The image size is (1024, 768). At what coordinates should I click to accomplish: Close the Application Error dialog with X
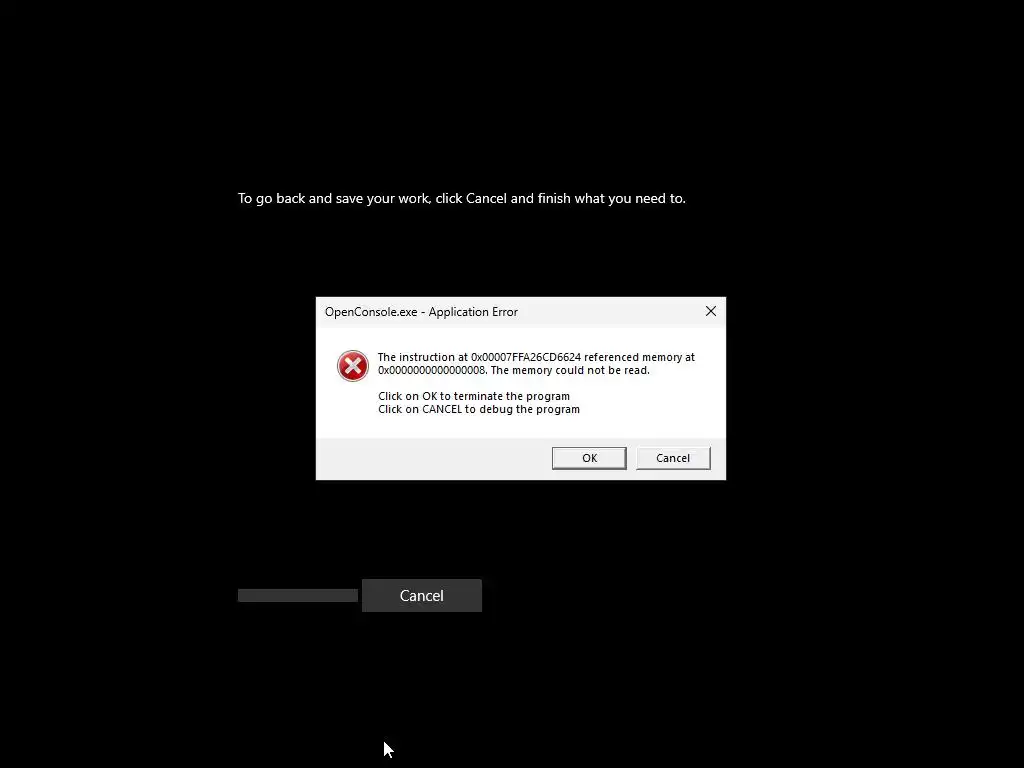pos(711,312)
